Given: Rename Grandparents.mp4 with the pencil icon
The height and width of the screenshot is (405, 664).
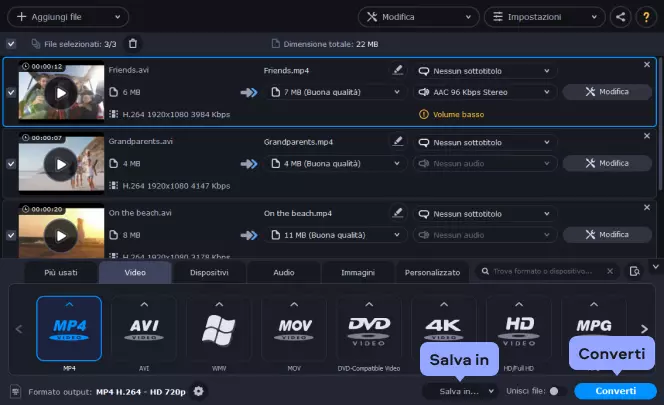Looking at the screenshot, I should (x=397, y=141).
